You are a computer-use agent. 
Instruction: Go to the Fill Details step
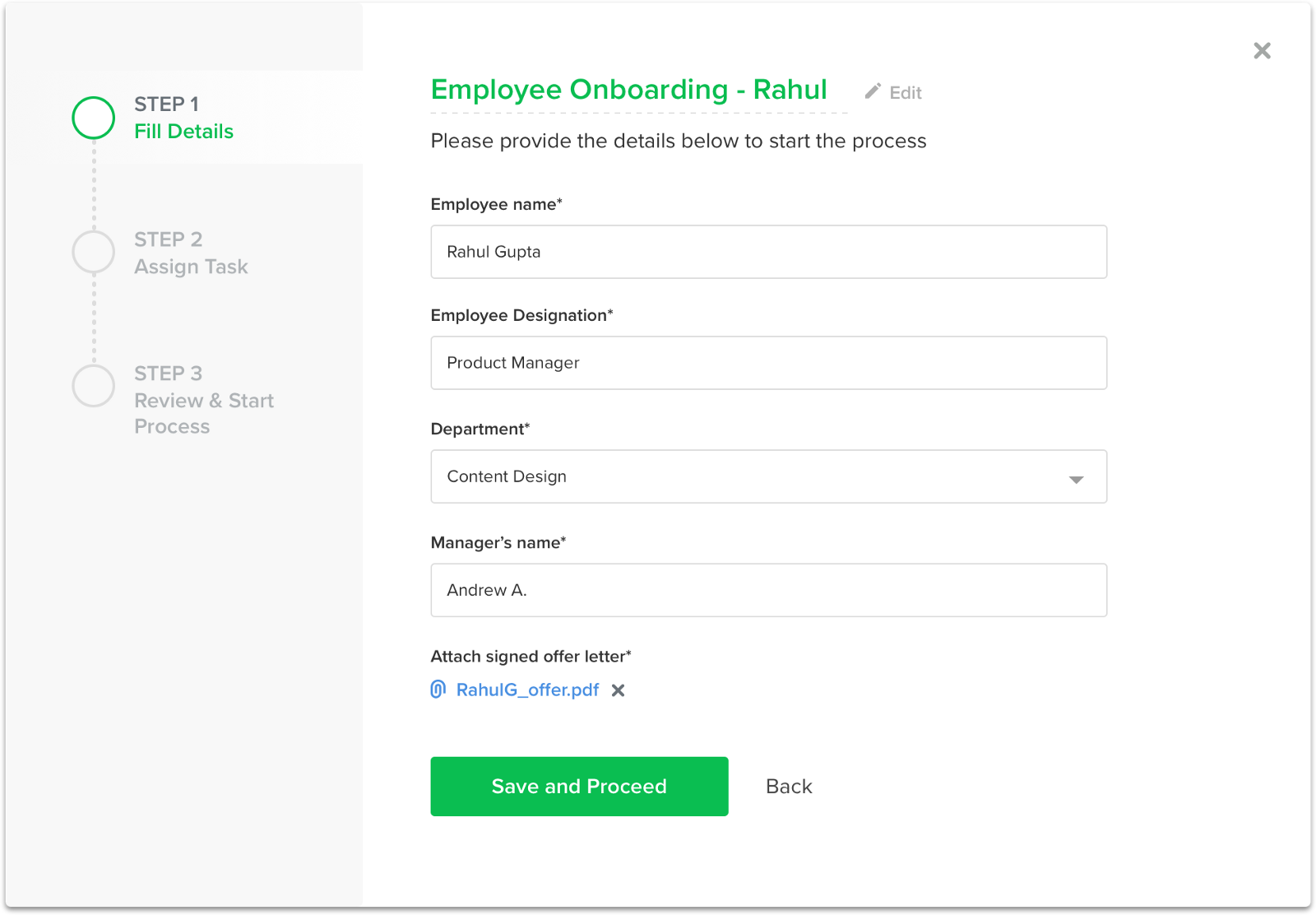[x=183, y=132]
